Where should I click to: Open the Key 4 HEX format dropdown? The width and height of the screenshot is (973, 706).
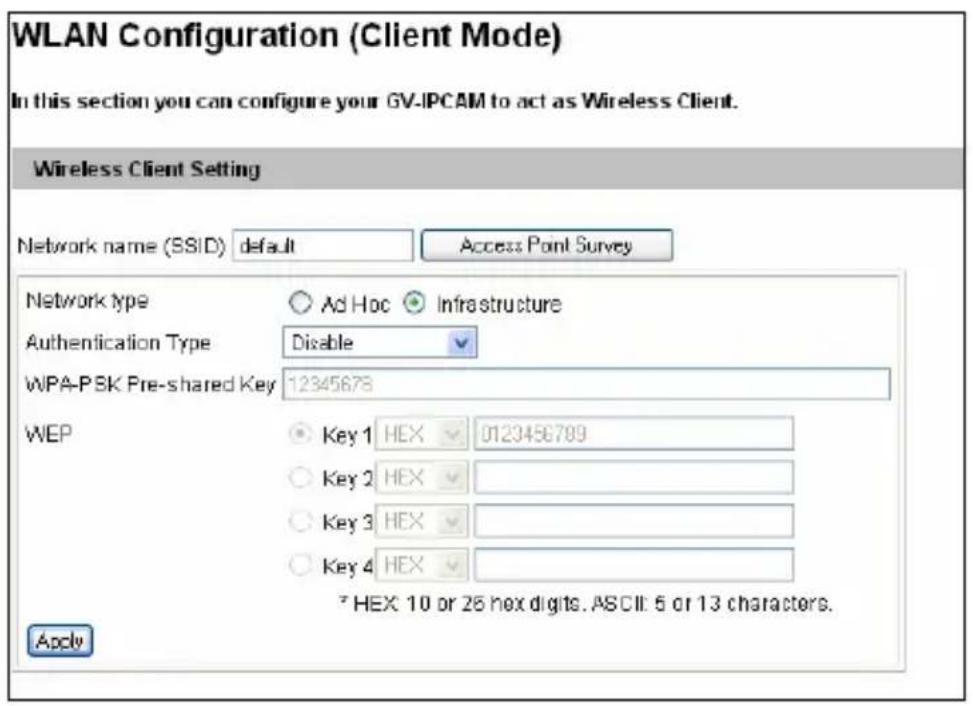(422, 565)
